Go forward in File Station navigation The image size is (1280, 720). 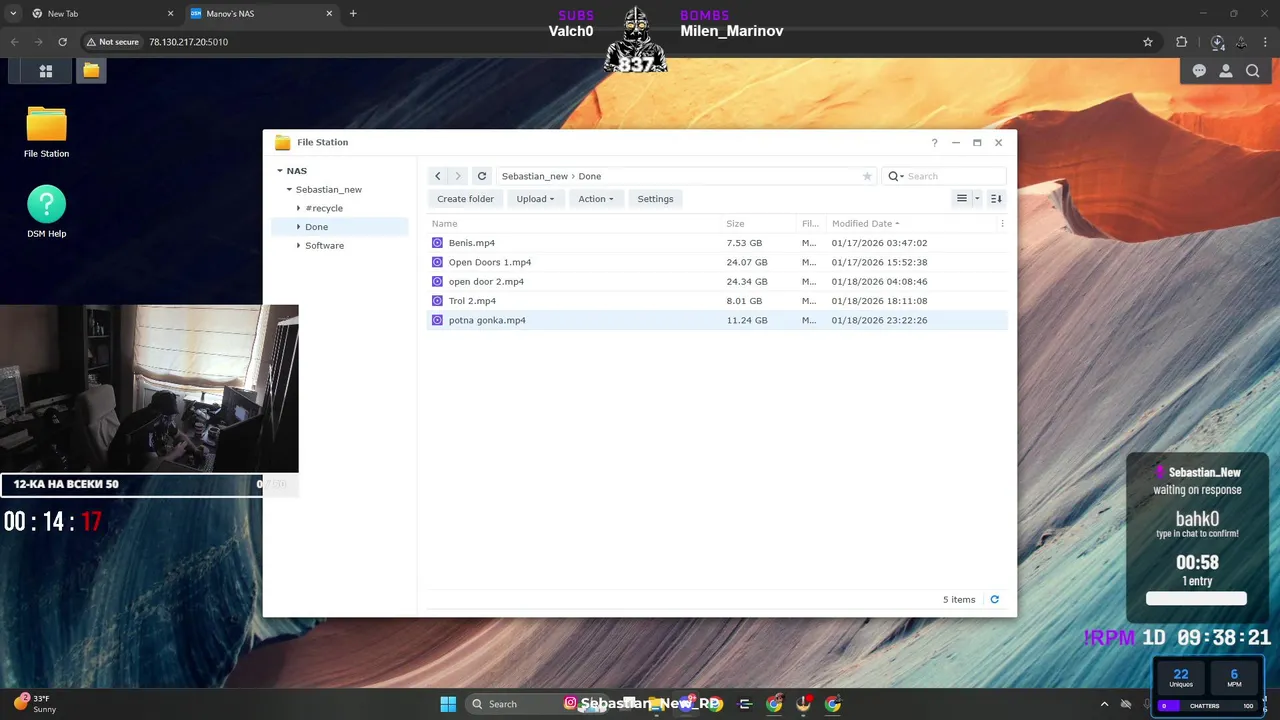point(458,176)
